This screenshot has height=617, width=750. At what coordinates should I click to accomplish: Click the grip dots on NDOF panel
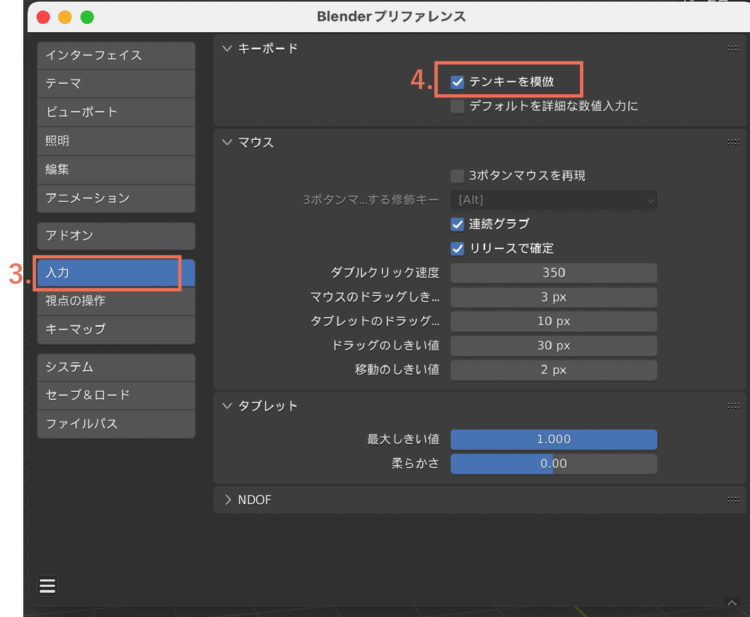(733, 500)
